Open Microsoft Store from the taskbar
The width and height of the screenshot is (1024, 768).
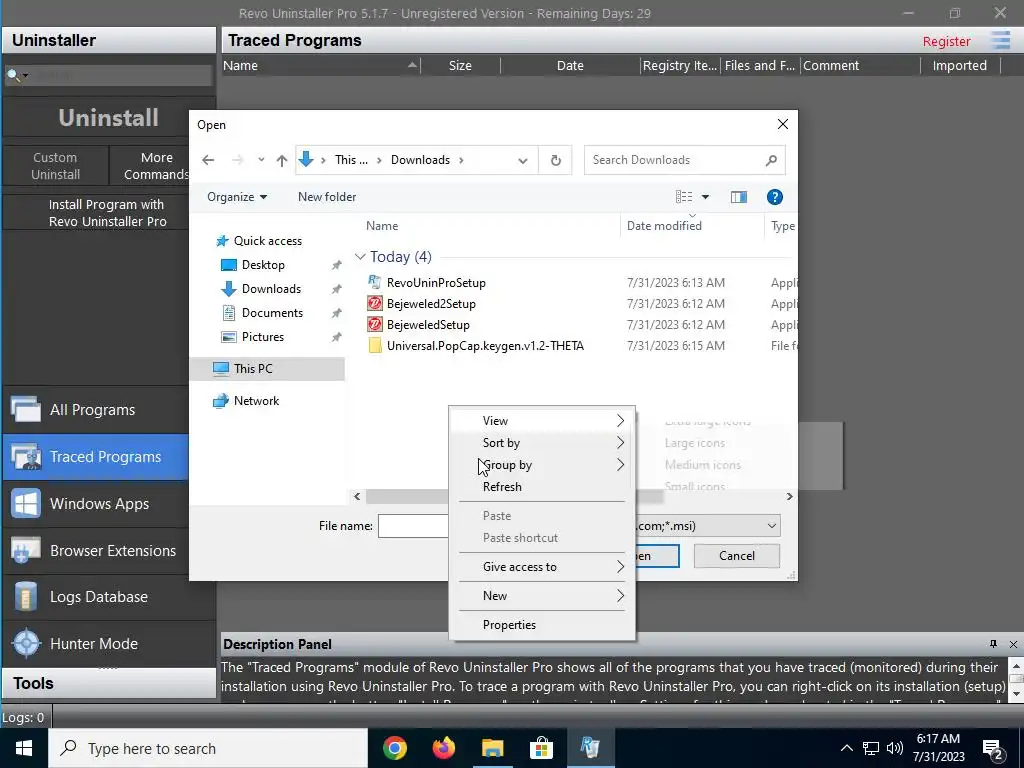(x=541, y=748)
